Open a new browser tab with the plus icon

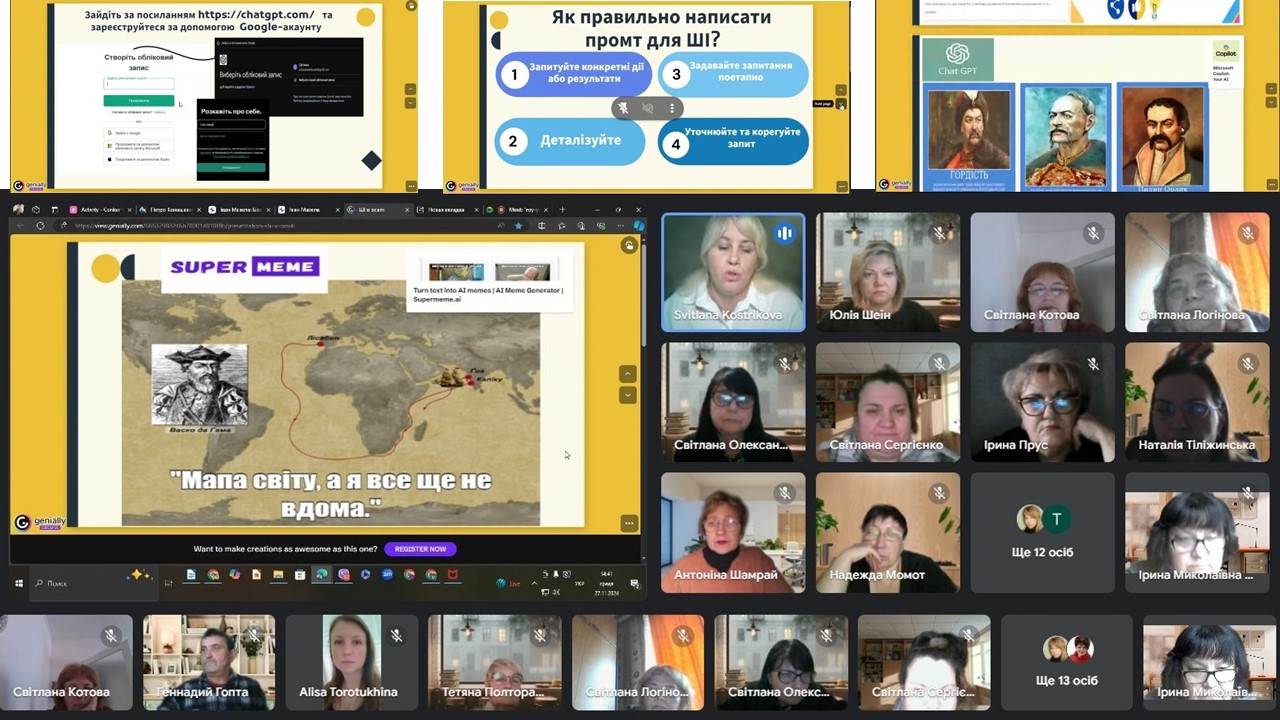pos(563,209)
